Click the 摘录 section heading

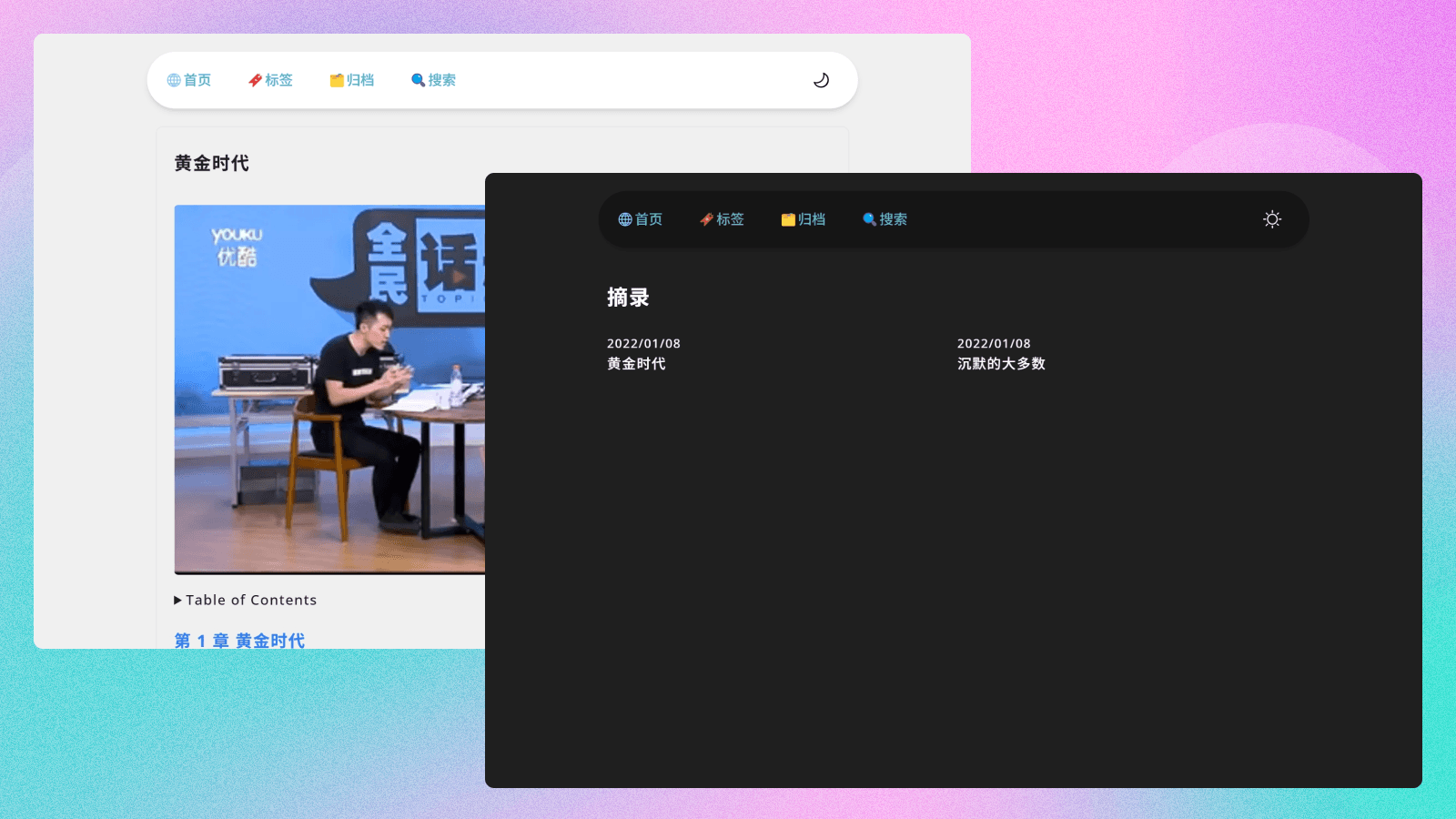(628, 298)
